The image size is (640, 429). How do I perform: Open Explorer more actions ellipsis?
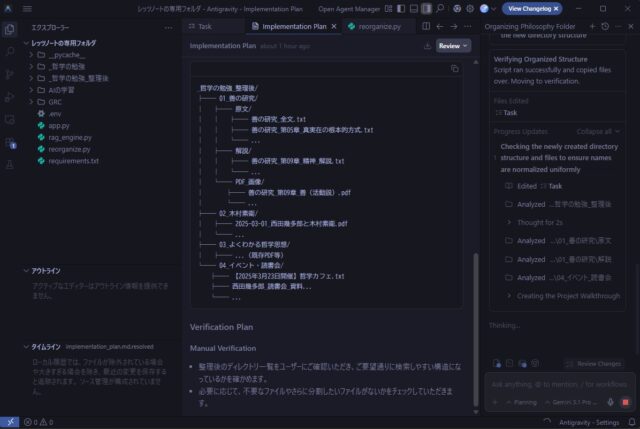coord(169,28)
